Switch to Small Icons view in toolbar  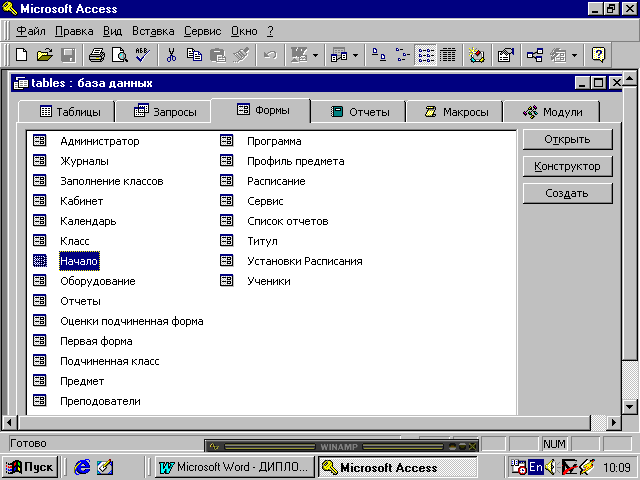[402, 55]
